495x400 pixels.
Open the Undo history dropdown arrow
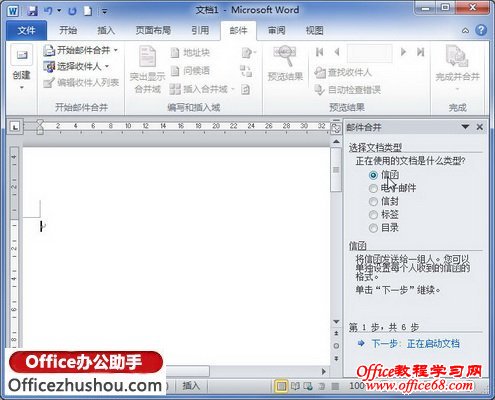59,11
